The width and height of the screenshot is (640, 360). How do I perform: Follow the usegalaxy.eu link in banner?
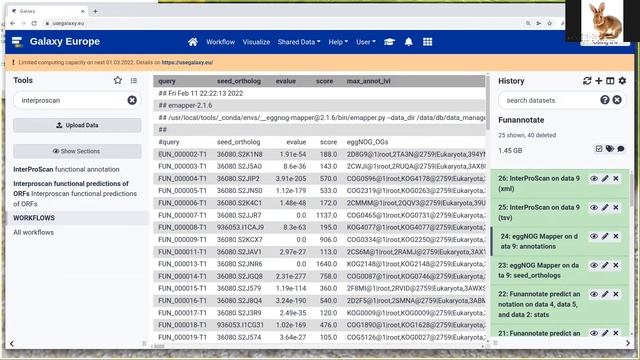pos(187,62)
